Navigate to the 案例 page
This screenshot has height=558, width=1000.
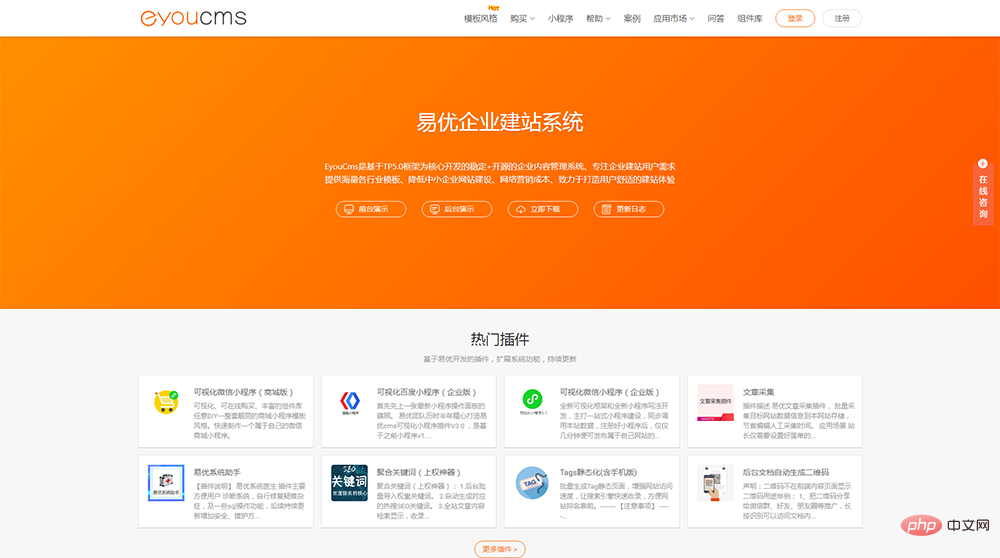click(x=632, y=18)
